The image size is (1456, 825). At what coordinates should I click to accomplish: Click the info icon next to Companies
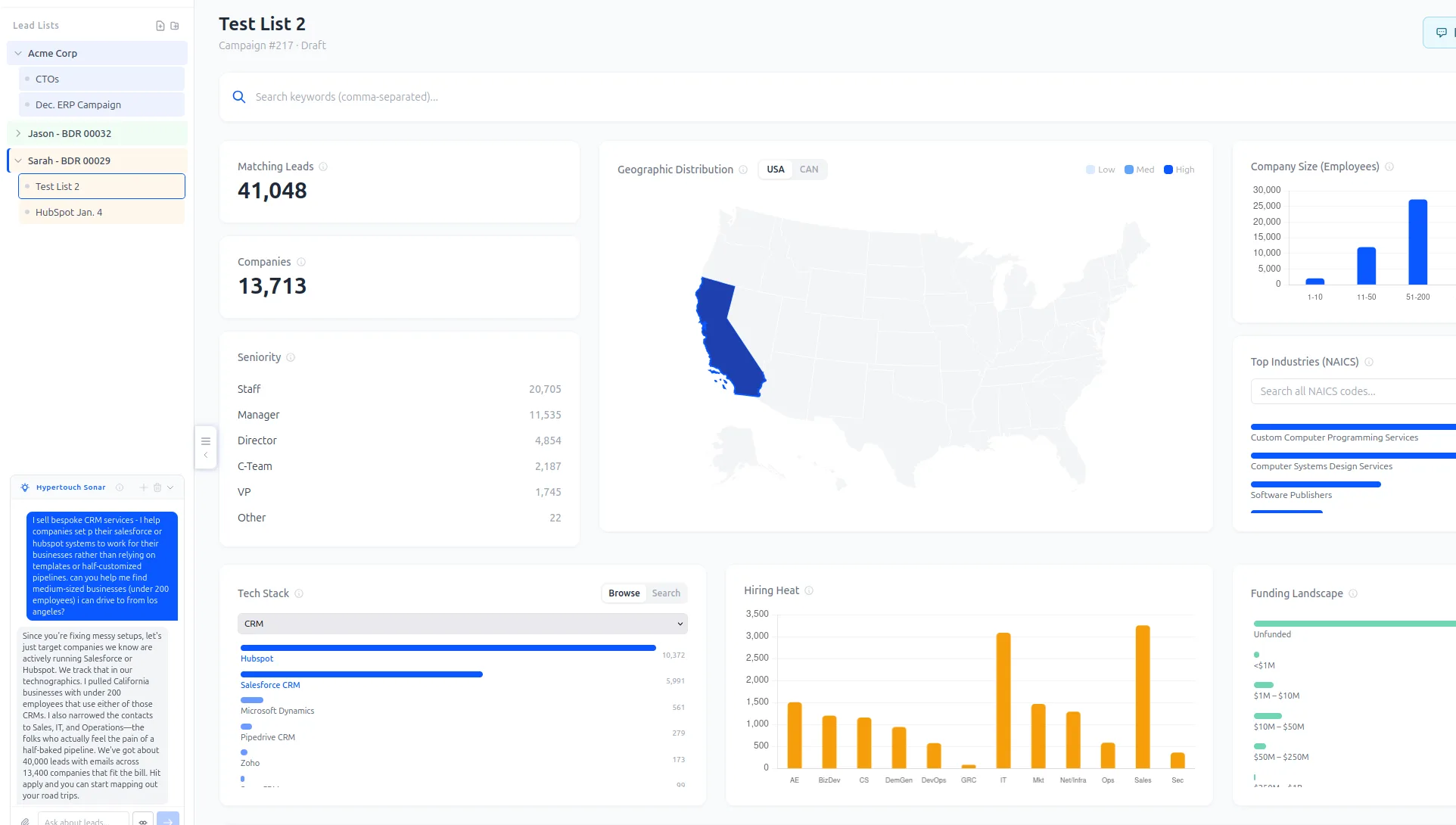point(301,262)
